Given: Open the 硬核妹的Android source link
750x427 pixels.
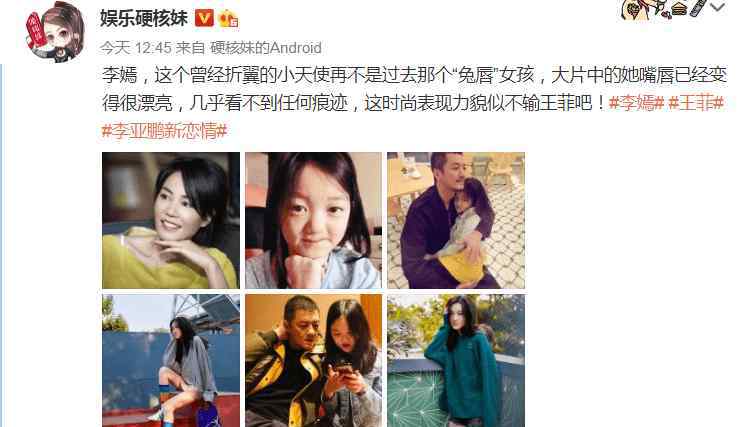Looking at the screenshot, I should pos(266,48).
